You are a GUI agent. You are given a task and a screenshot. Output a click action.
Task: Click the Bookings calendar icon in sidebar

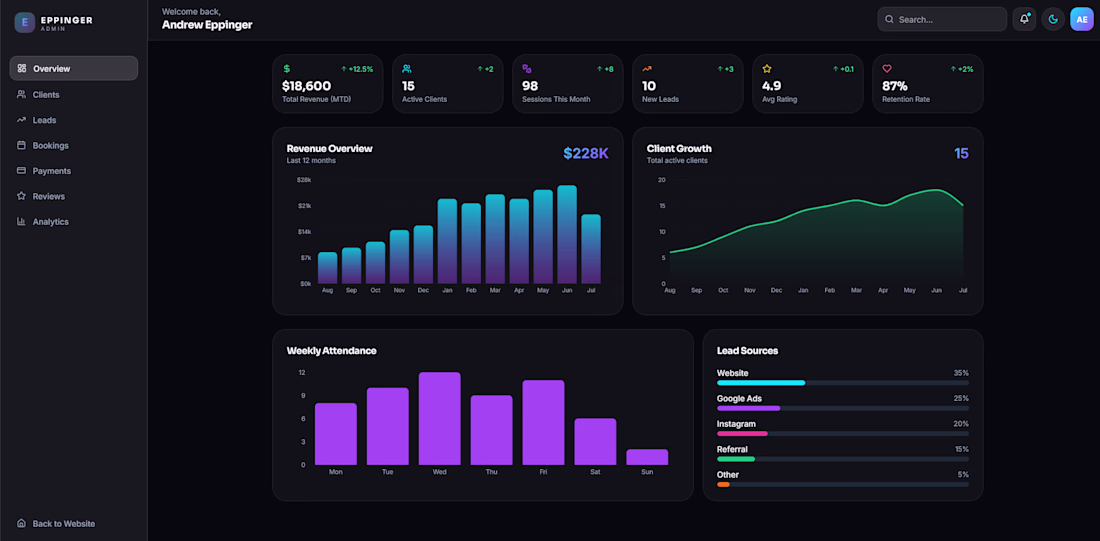point(21,145)
